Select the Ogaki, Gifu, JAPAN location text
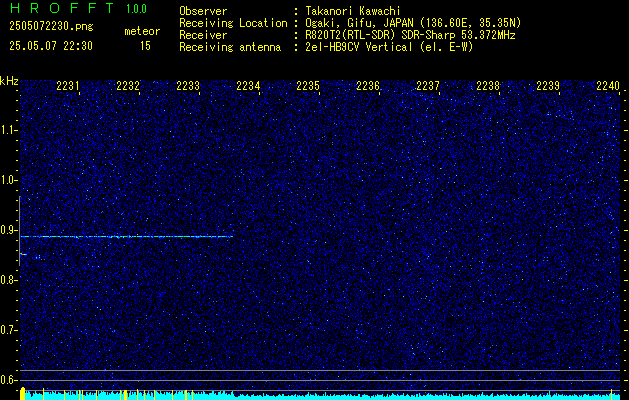This screenshot has height=400, width=629. coord(413,23)
